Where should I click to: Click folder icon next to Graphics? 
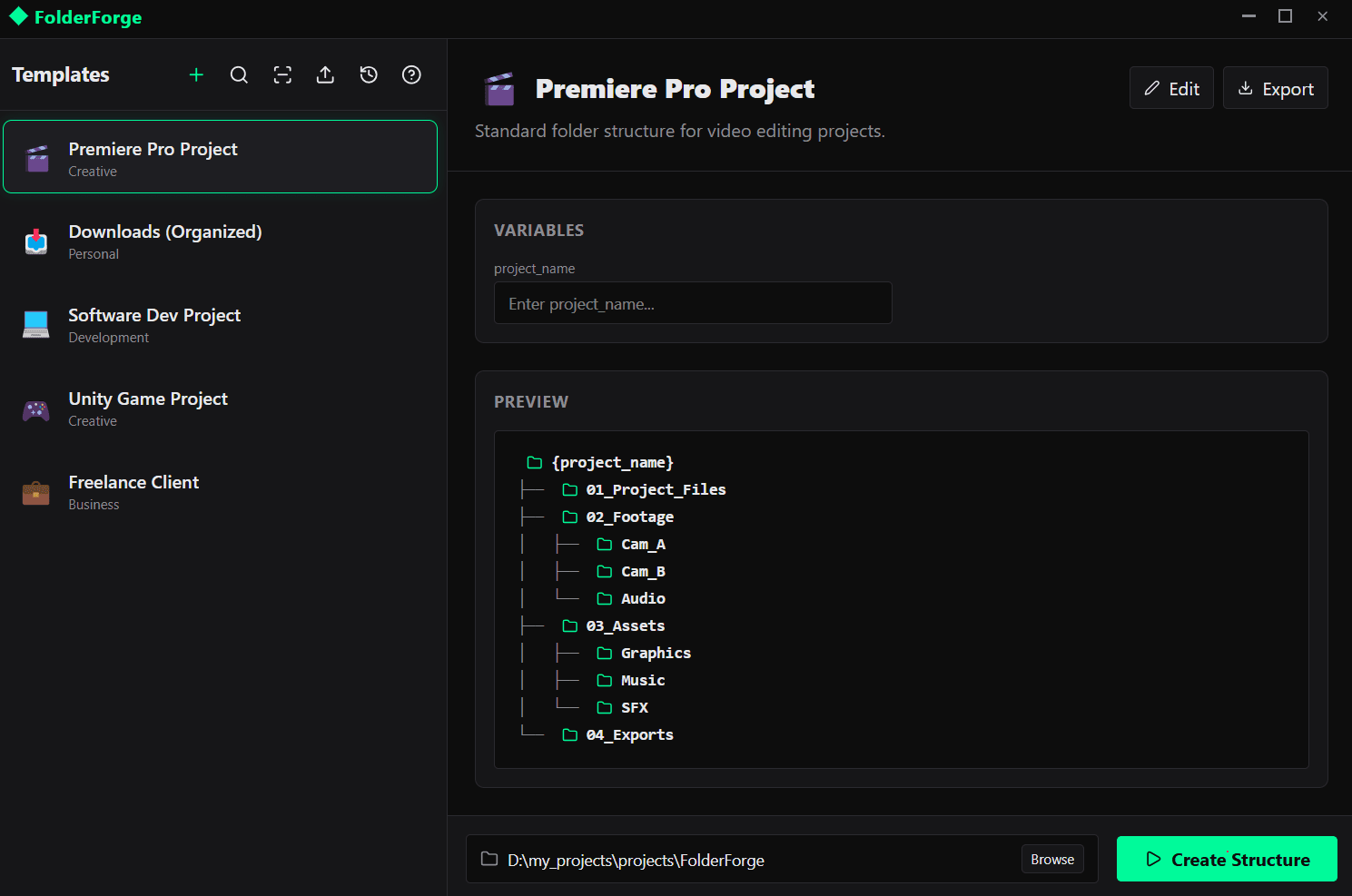click(x=605, y=654)
